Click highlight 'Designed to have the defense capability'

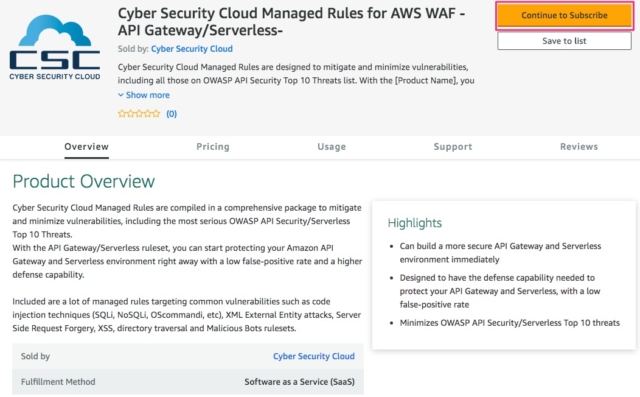[500, 291]
